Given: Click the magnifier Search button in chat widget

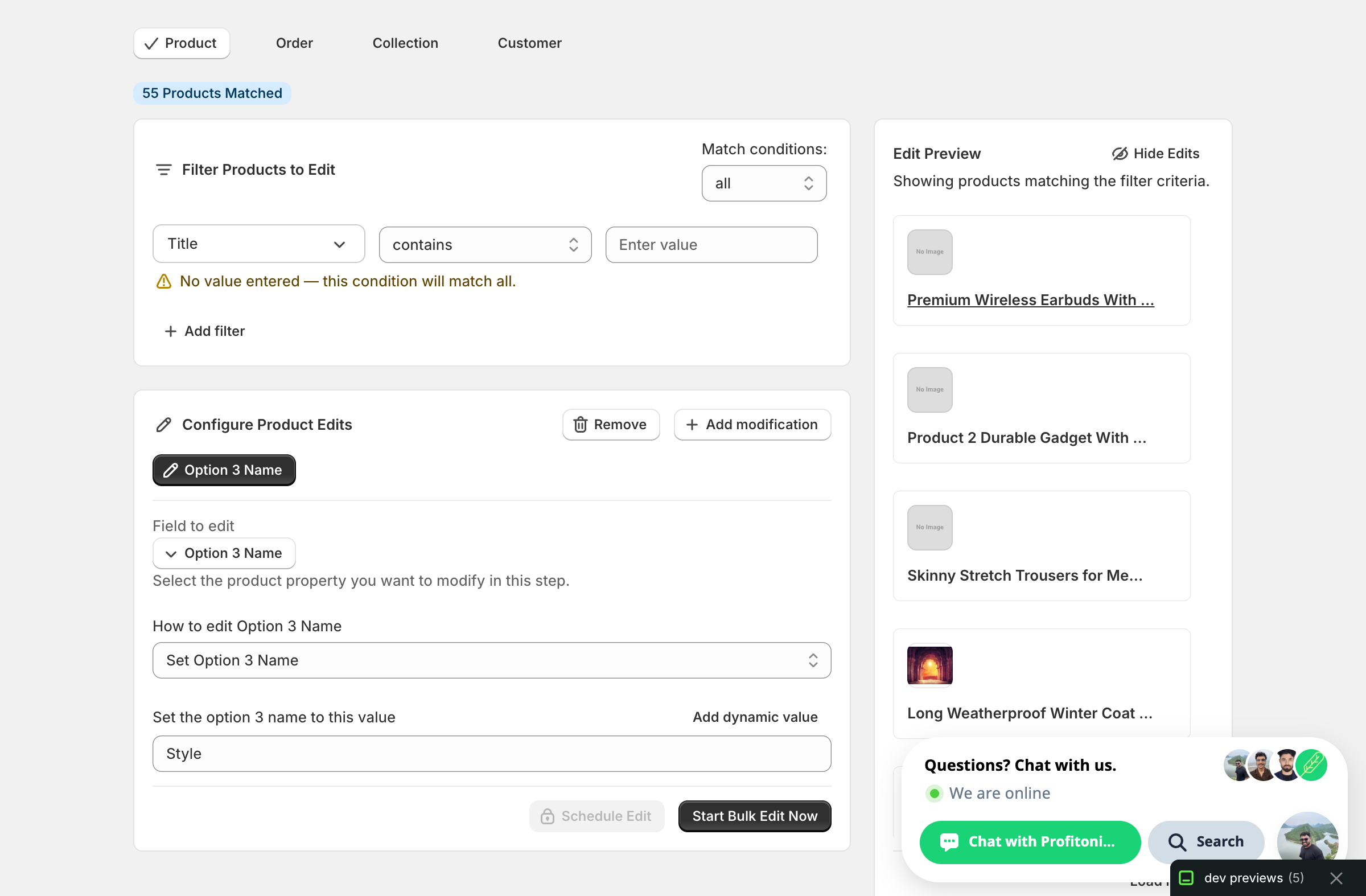Looking at the screenshot, I should coord(1206,842).
